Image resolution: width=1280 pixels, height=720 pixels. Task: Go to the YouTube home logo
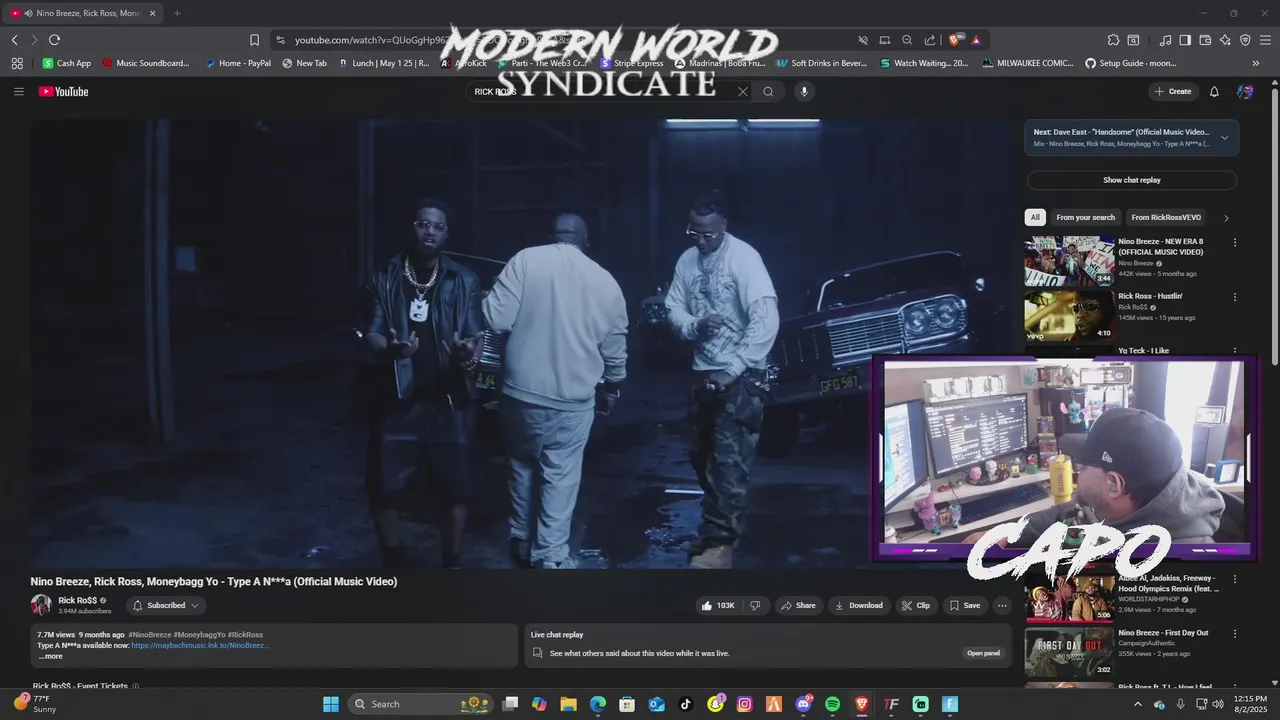(x=64, y=91)
